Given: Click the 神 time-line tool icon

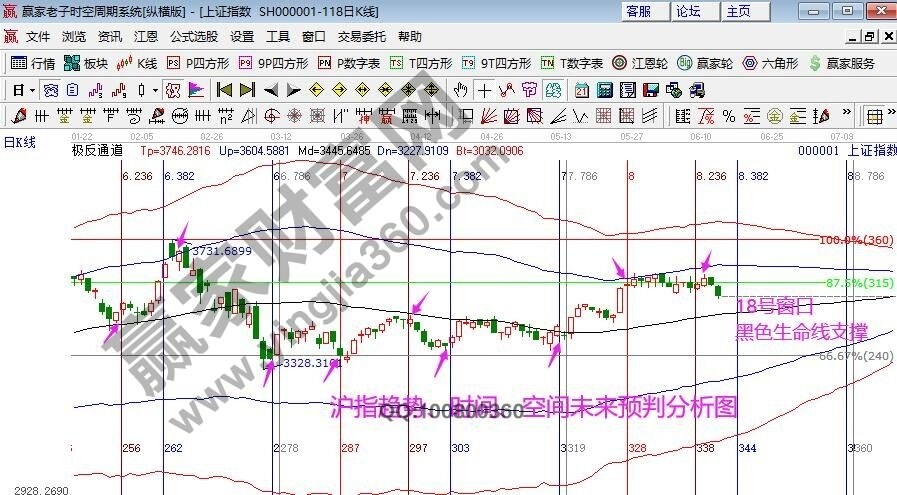Looking at the screenshot, I should [x=364, y=116].
